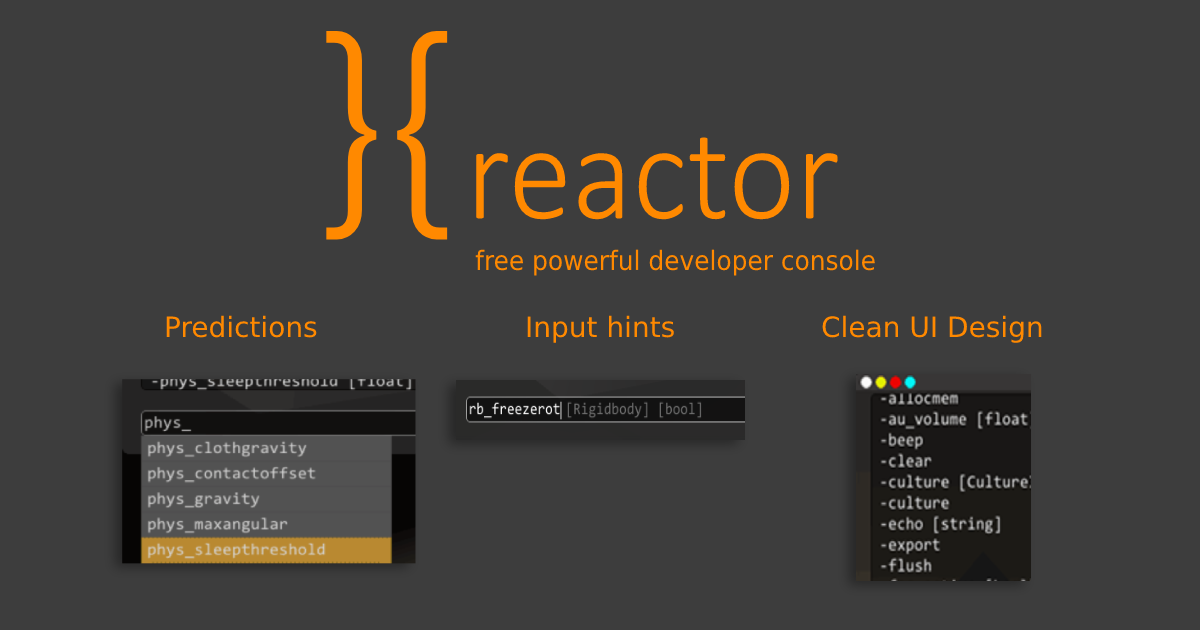Select the -beep command in the command list
Screen dimensions: 1200x630
900,439
